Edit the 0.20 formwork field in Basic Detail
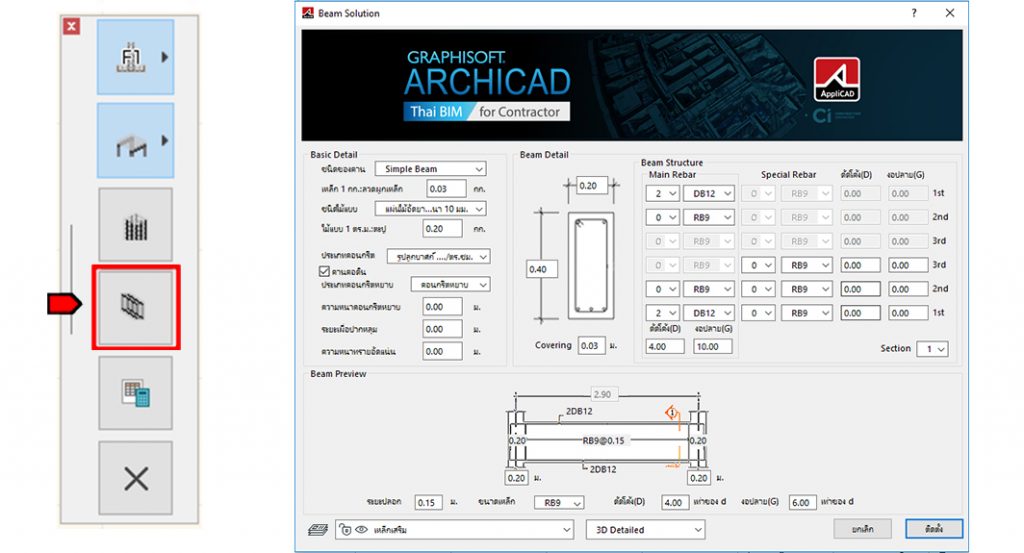1024x553 pixels. tap(443, 229)
